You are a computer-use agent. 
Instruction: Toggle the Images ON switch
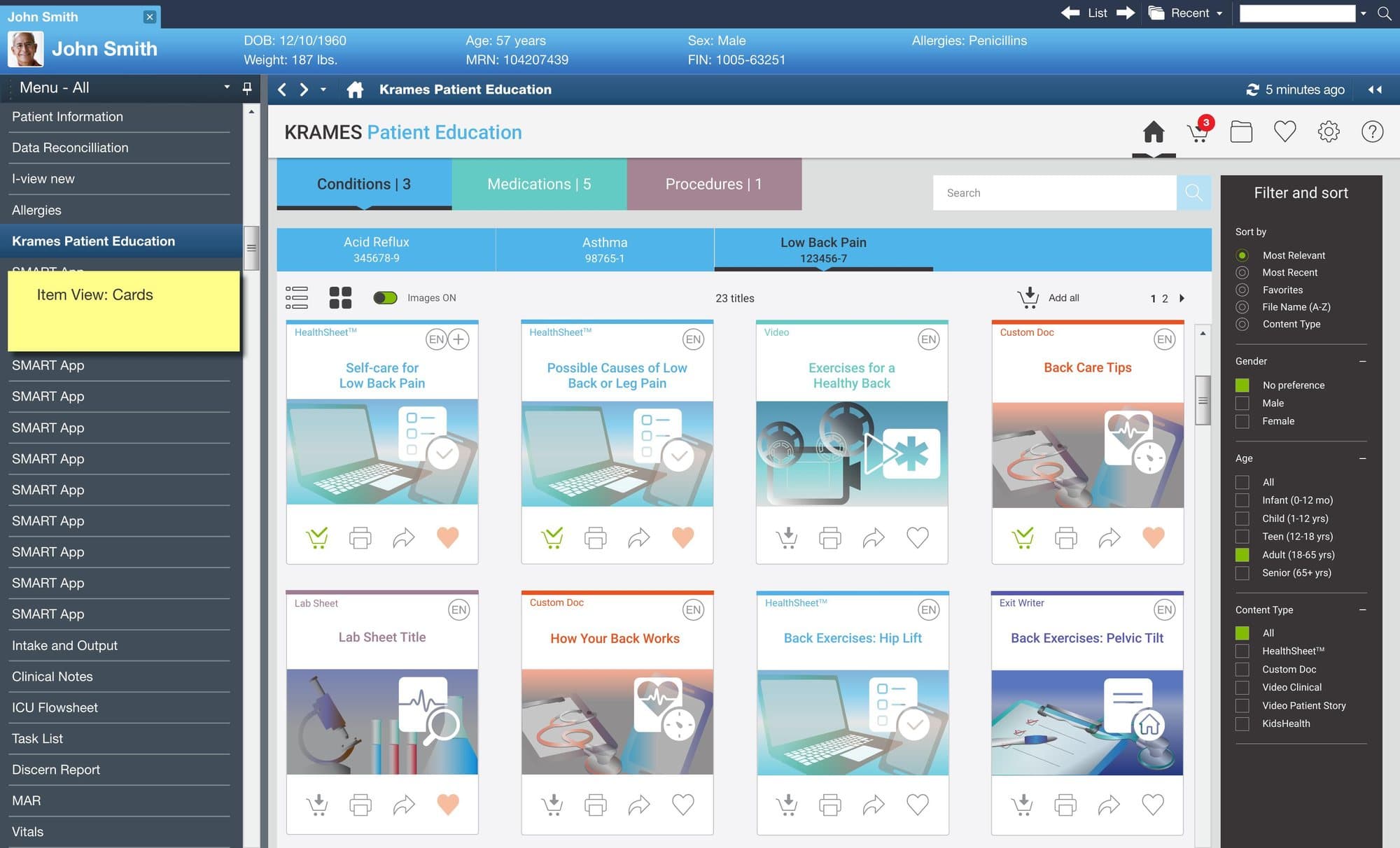click(385, 297)
